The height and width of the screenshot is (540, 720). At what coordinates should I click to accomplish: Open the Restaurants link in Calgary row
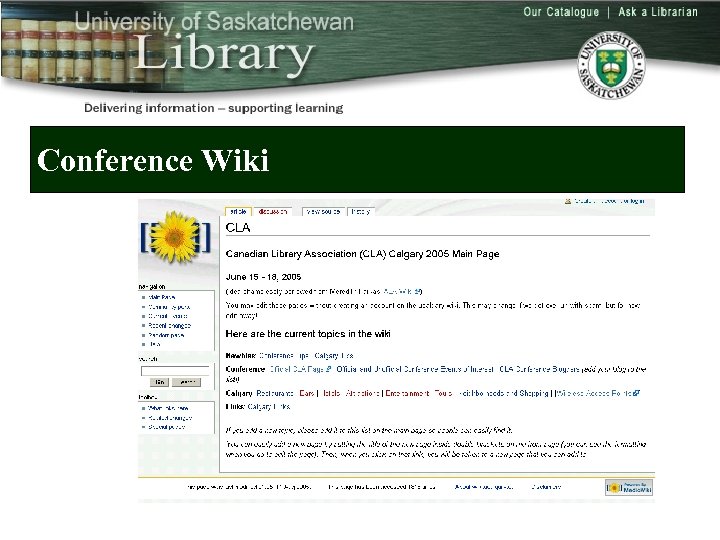[x=275, y=393]
